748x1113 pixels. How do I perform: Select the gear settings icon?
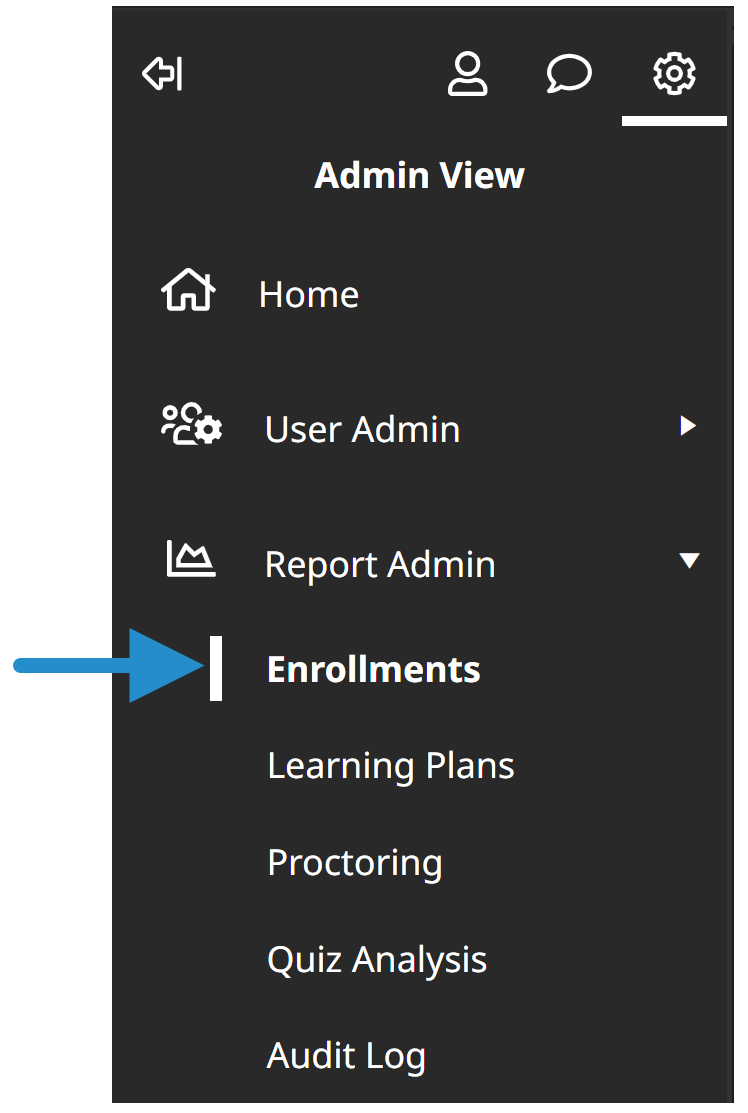(673, 73)
